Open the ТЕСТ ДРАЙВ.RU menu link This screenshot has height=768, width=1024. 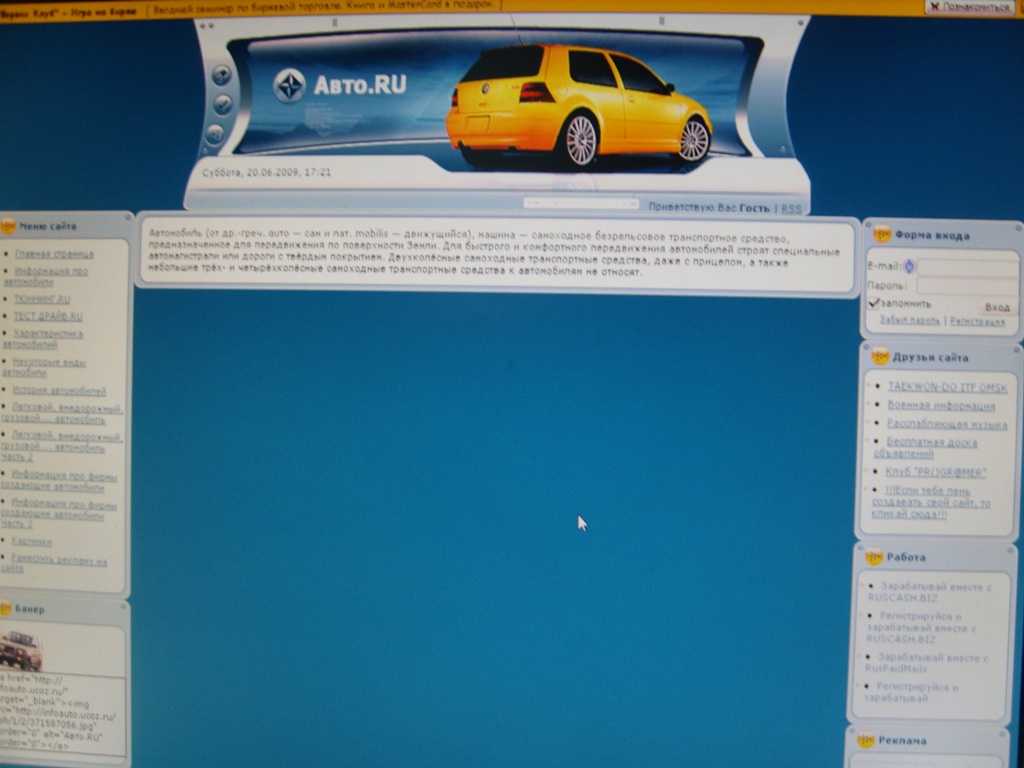48,317
